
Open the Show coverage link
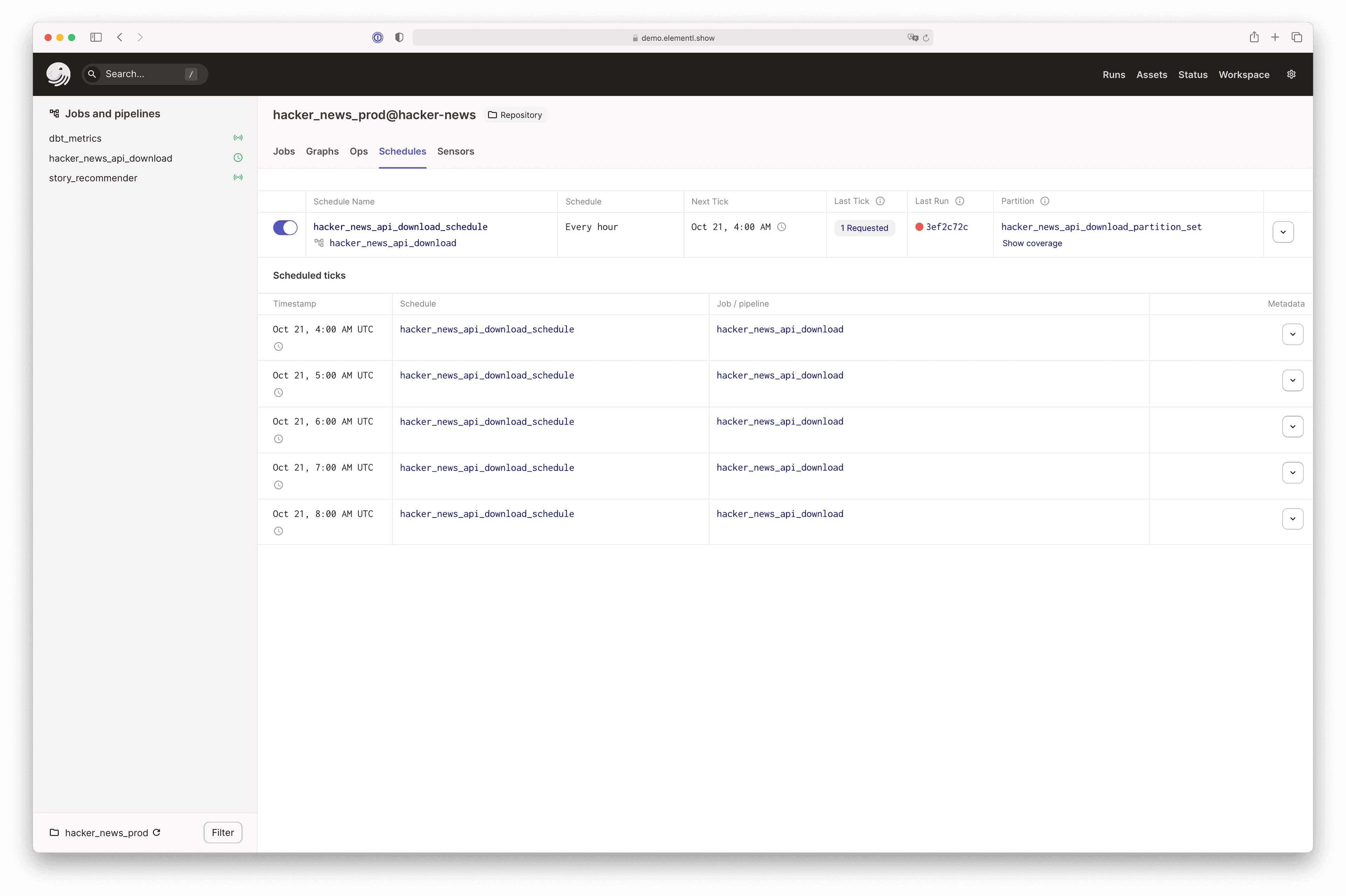[x=1032, y=244]
